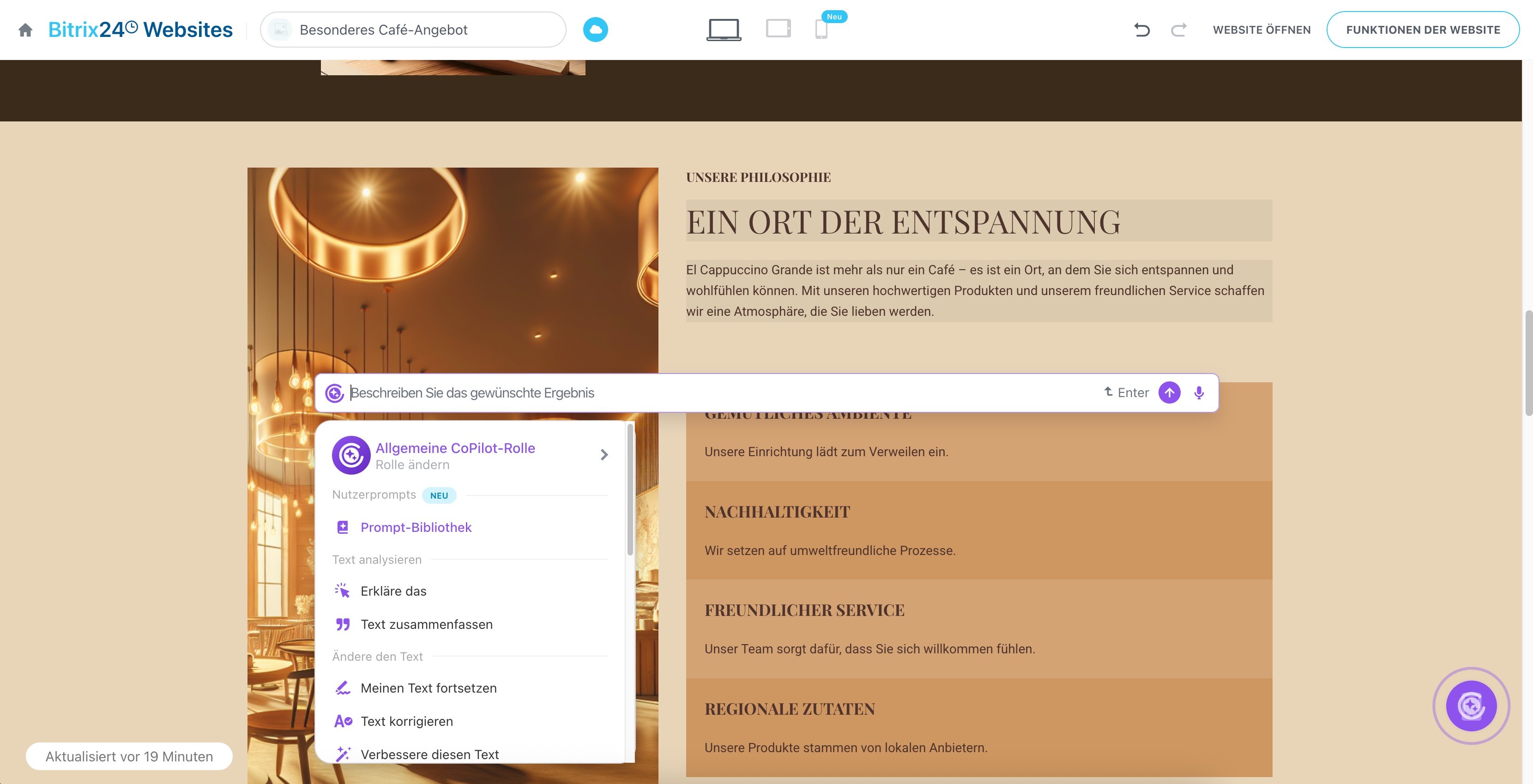The image size is (1533, 784).
Task: Select Meinen Text fortsetzen
Action: (x=428, y=688)
